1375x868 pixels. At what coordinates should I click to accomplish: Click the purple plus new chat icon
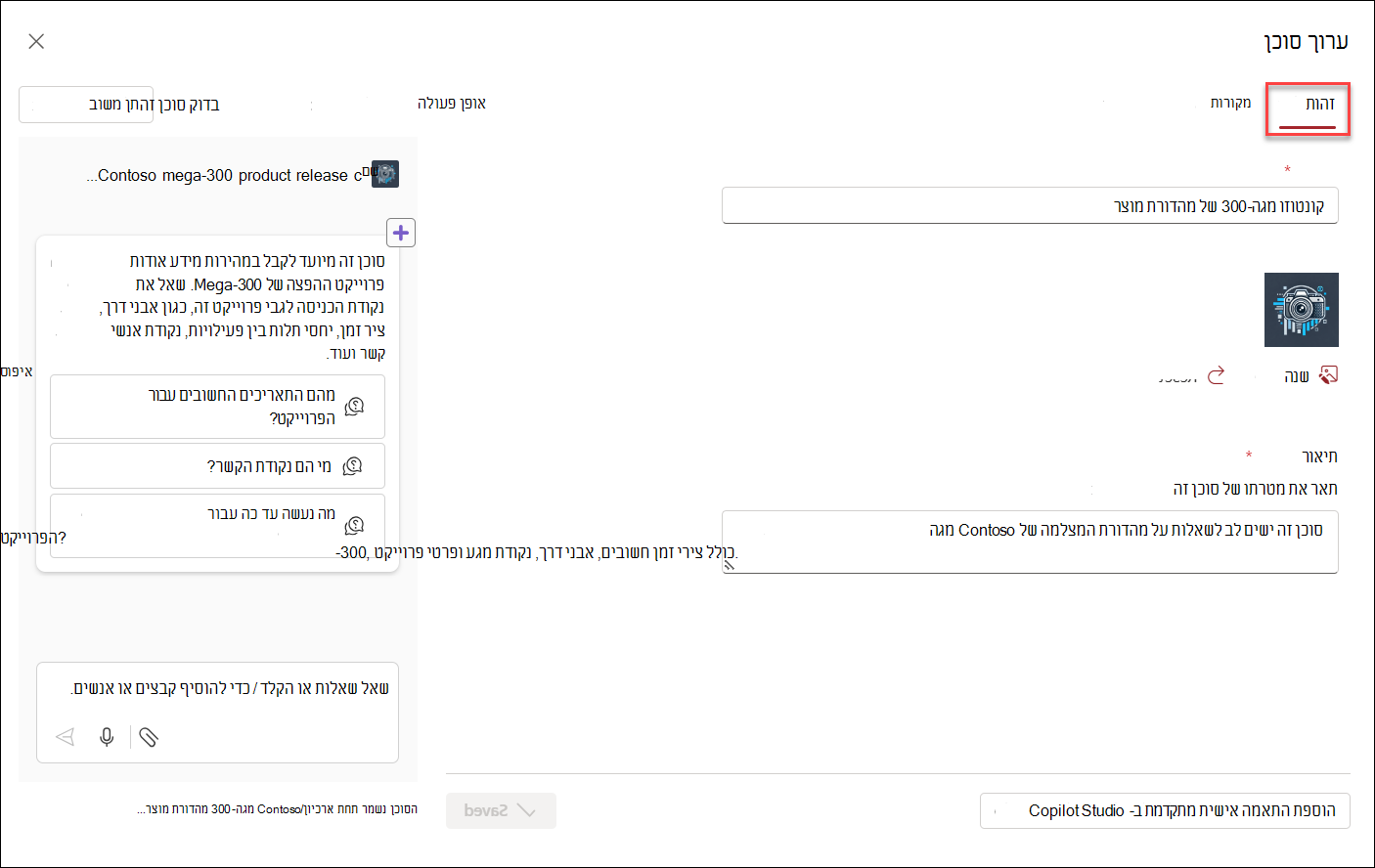point(401,233)
